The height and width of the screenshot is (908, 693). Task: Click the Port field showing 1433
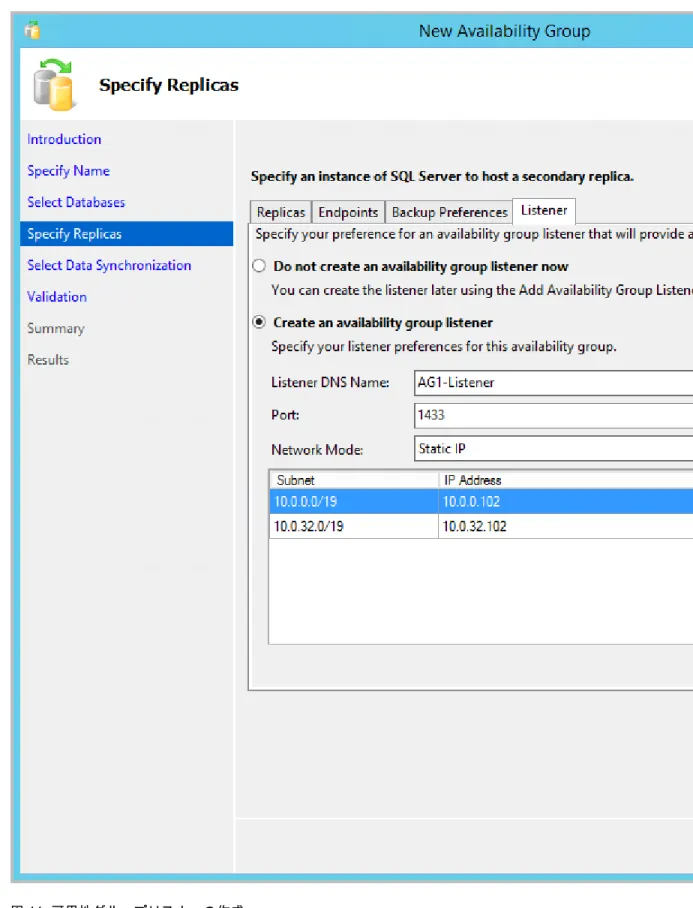(553, 415)
